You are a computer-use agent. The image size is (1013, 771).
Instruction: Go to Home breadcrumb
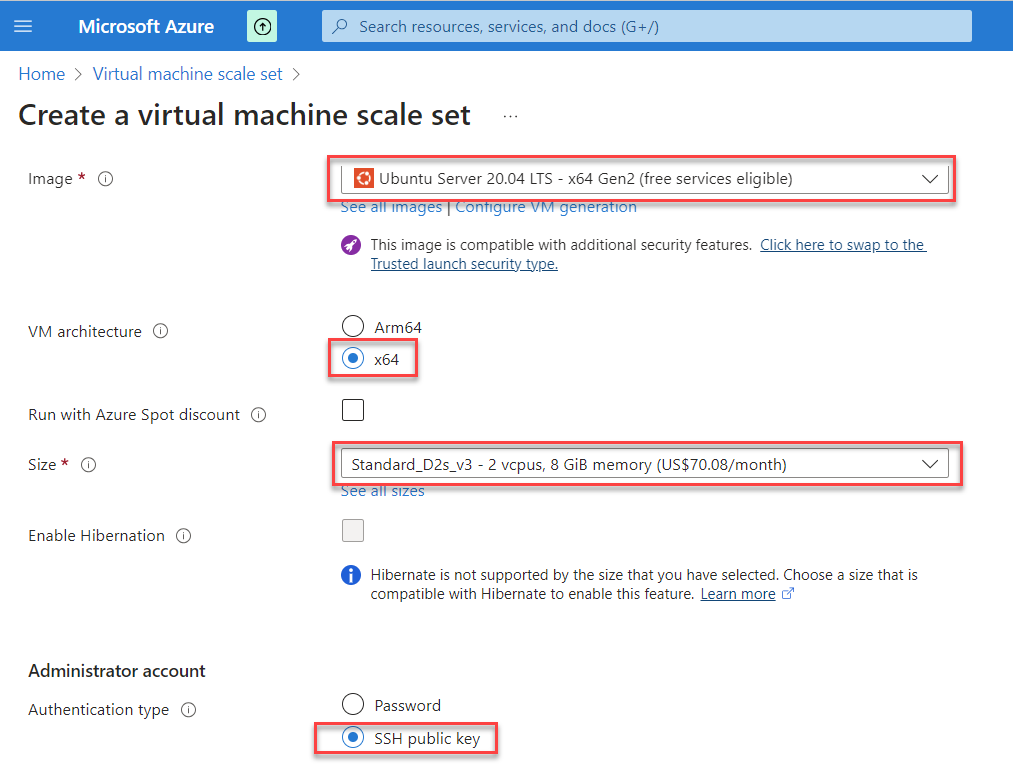[42, 74]
